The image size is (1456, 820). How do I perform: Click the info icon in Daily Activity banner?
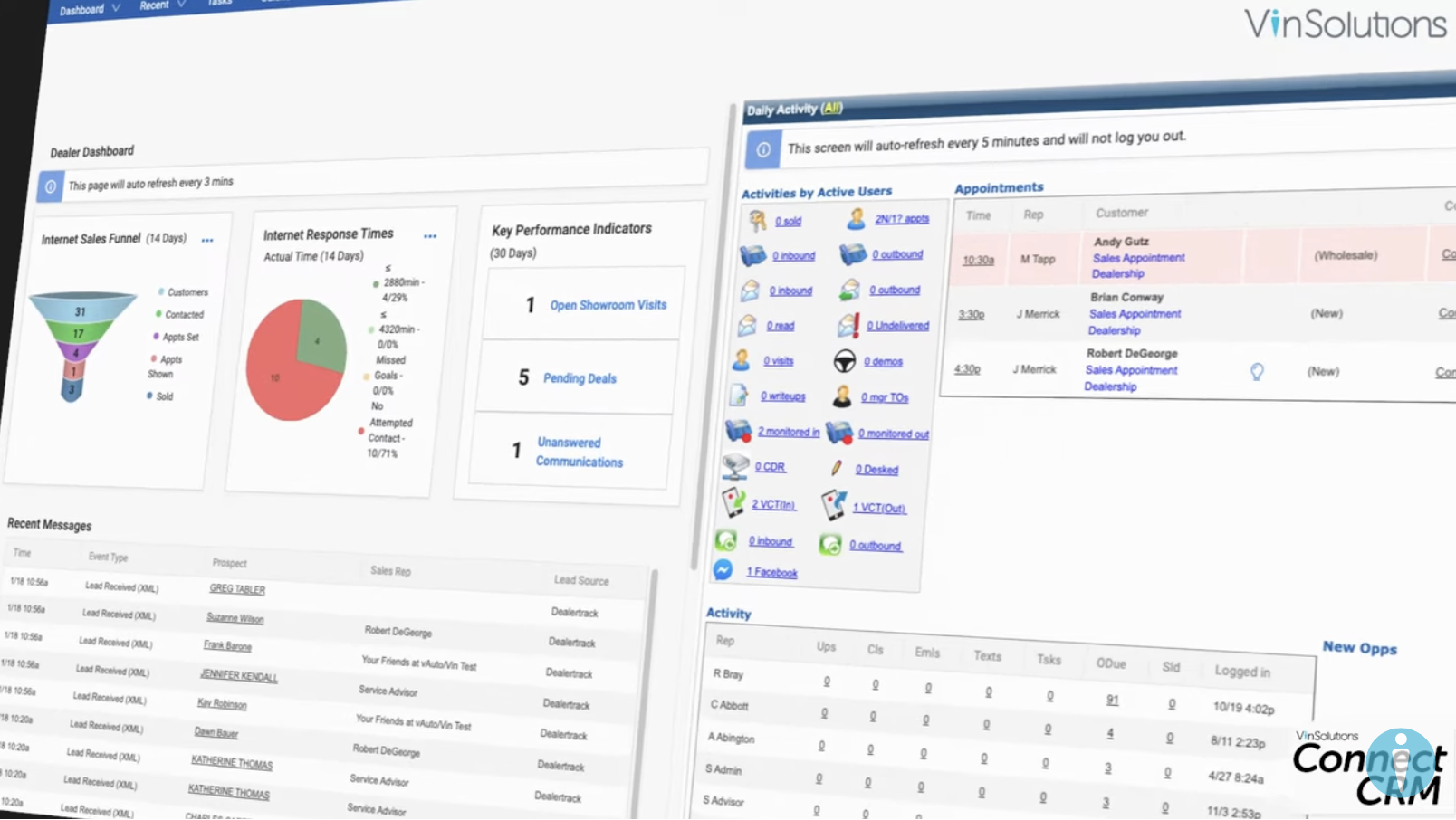click(763, 149)
